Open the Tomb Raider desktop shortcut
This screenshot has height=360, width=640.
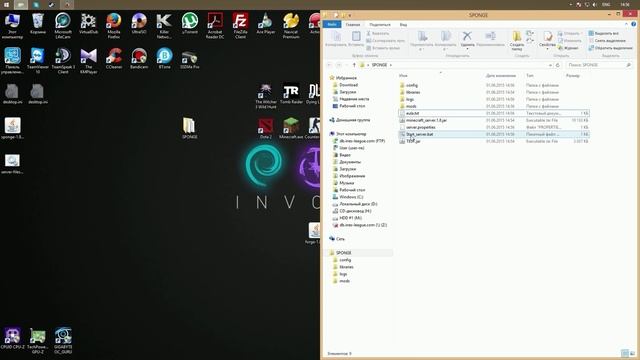[x=291, y=93]
